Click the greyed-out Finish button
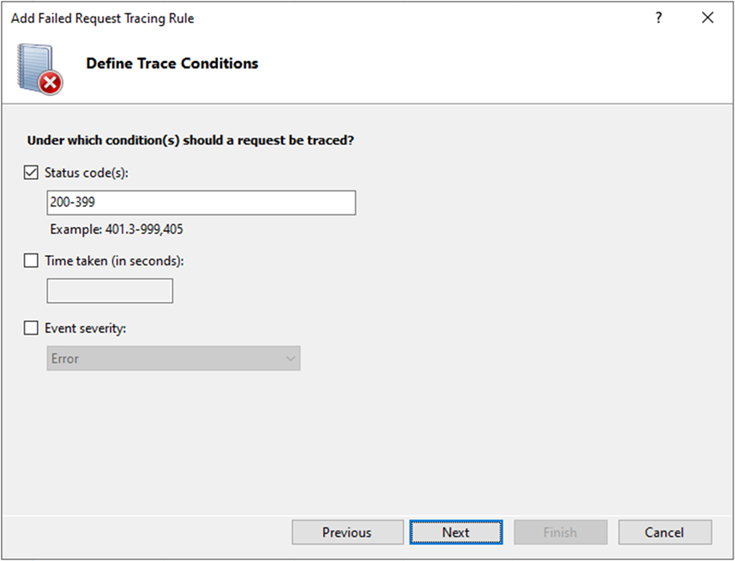 [560, 532]
